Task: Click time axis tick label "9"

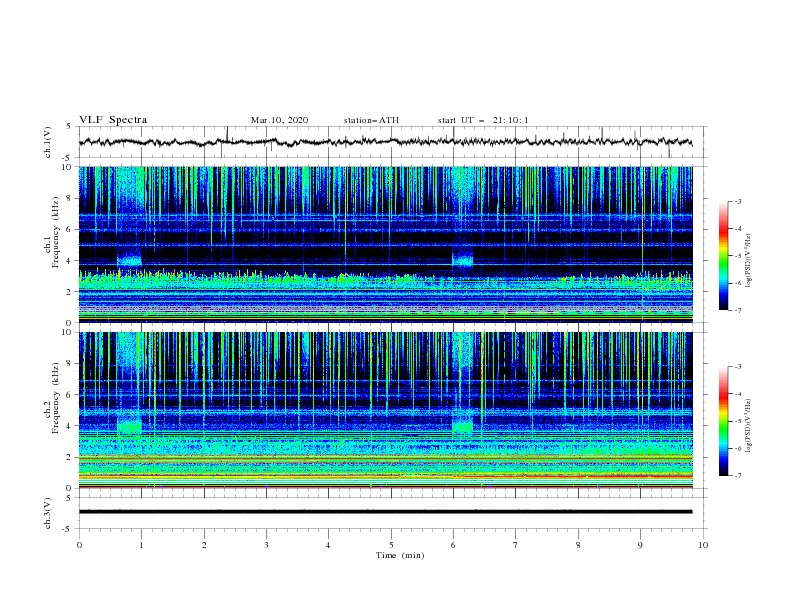Action: [640, 545]
